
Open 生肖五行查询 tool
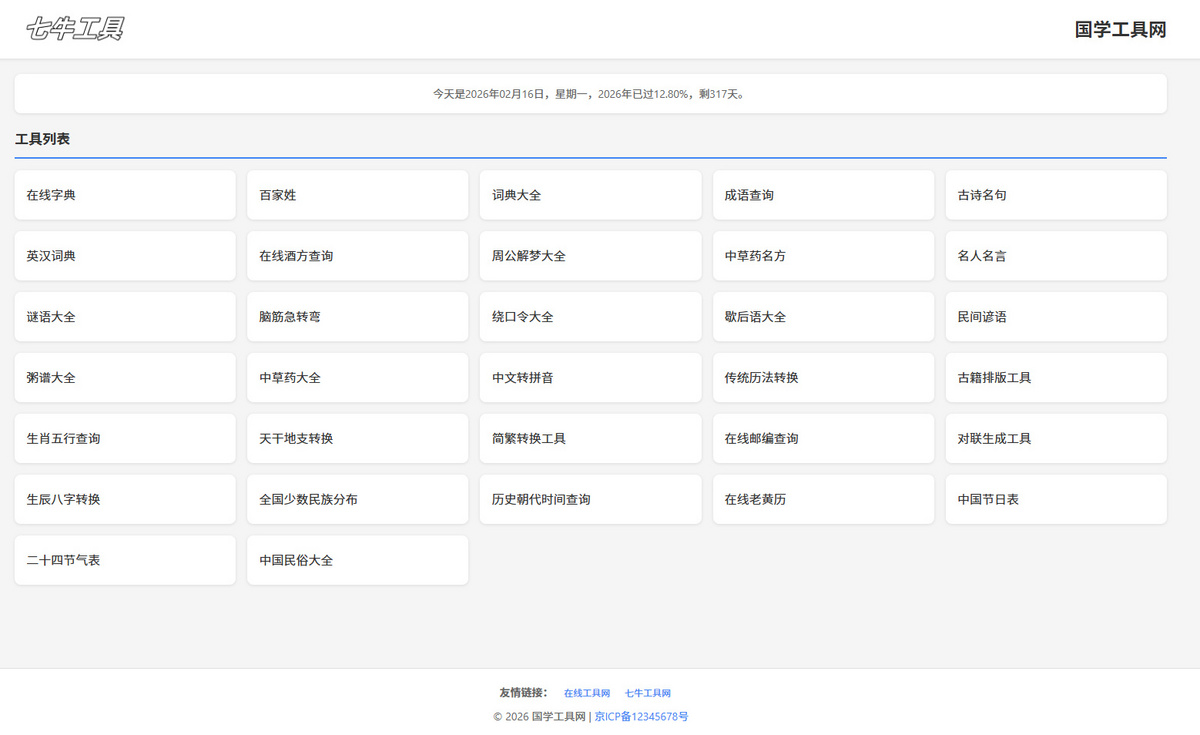[125, 439]
